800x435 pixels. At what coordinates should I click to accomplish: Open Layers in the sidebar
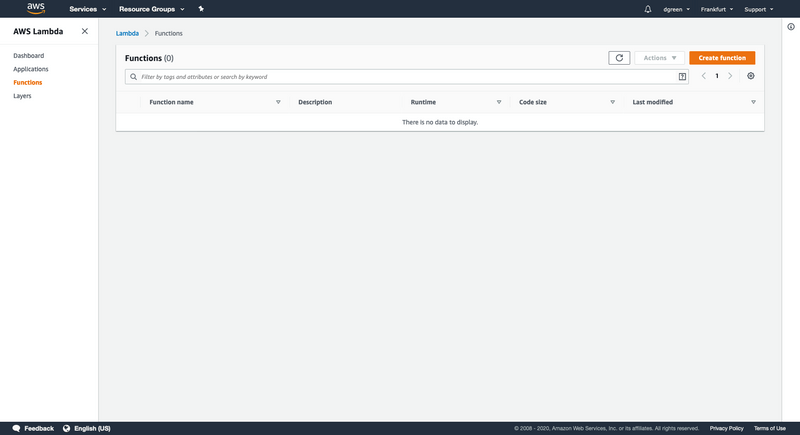(x=22, y=96)
